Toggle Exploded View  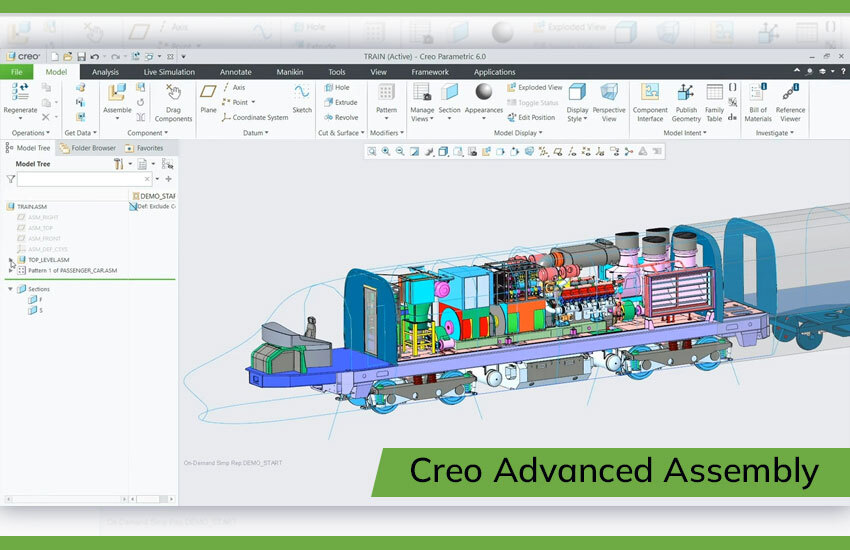[x=535, y=87]
